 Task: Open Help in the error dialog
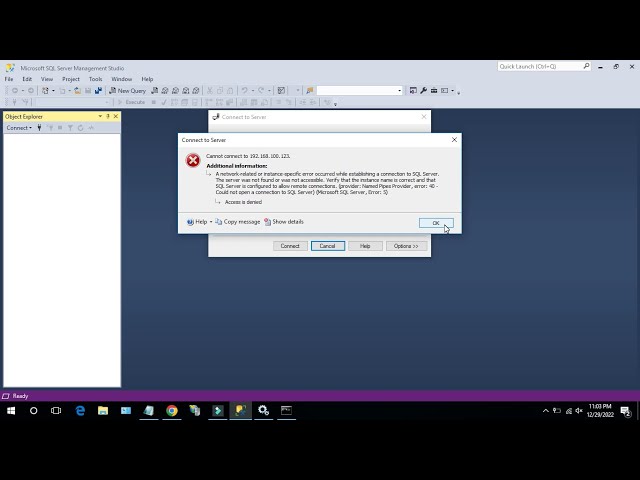197,222
